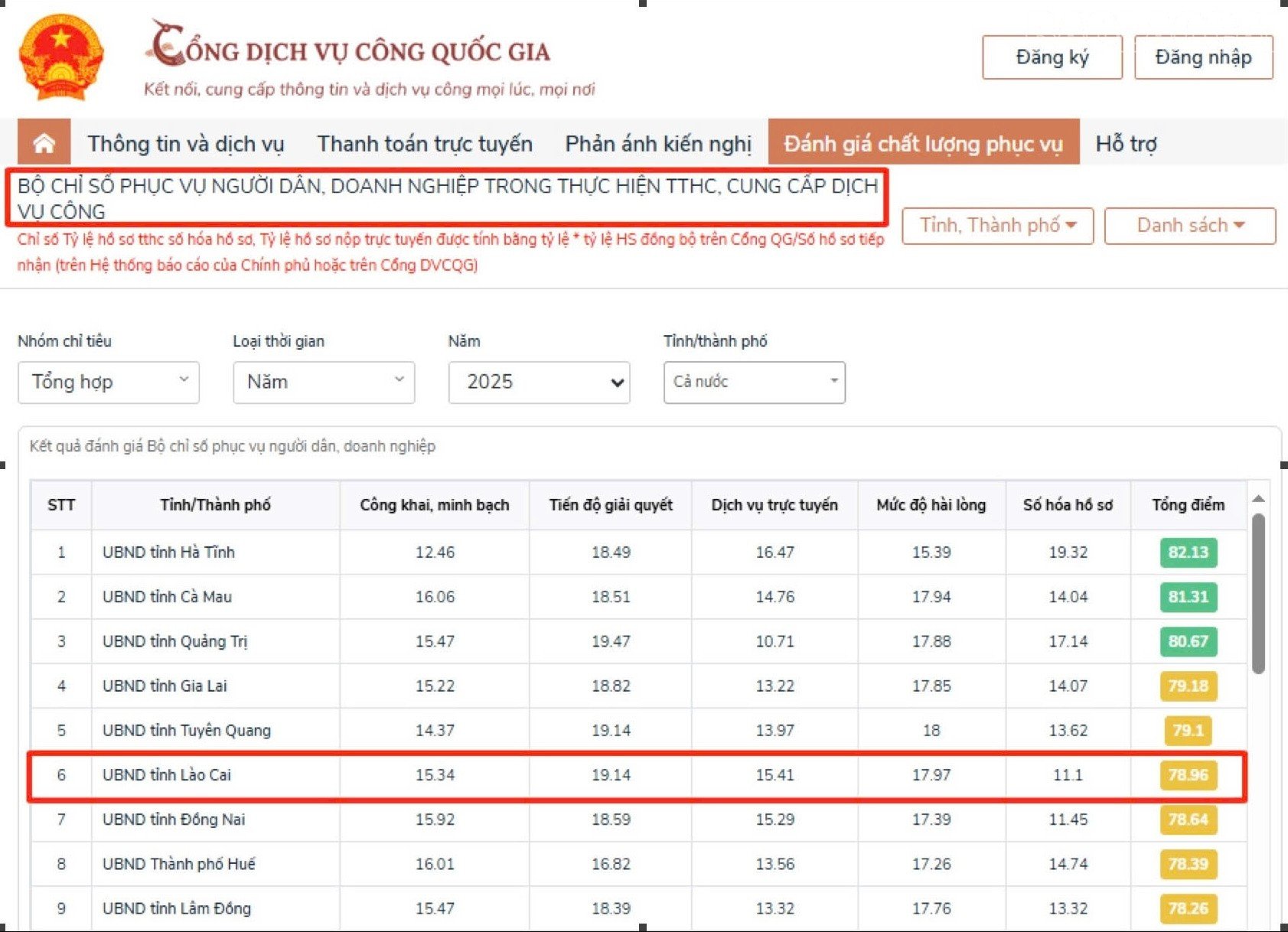Screen dimensions: 1288x932
Task: Click the table's vertical scrollbar thumb
Action: coord(1258,593)
